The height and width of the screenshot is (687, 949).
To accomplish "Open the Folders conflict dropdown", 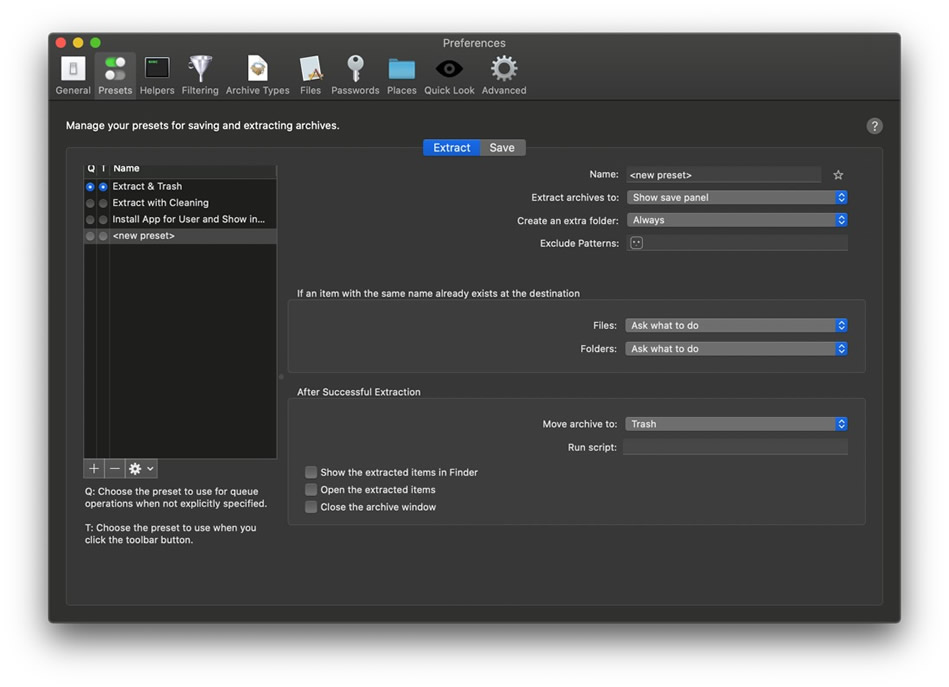I will coord(736,349).
